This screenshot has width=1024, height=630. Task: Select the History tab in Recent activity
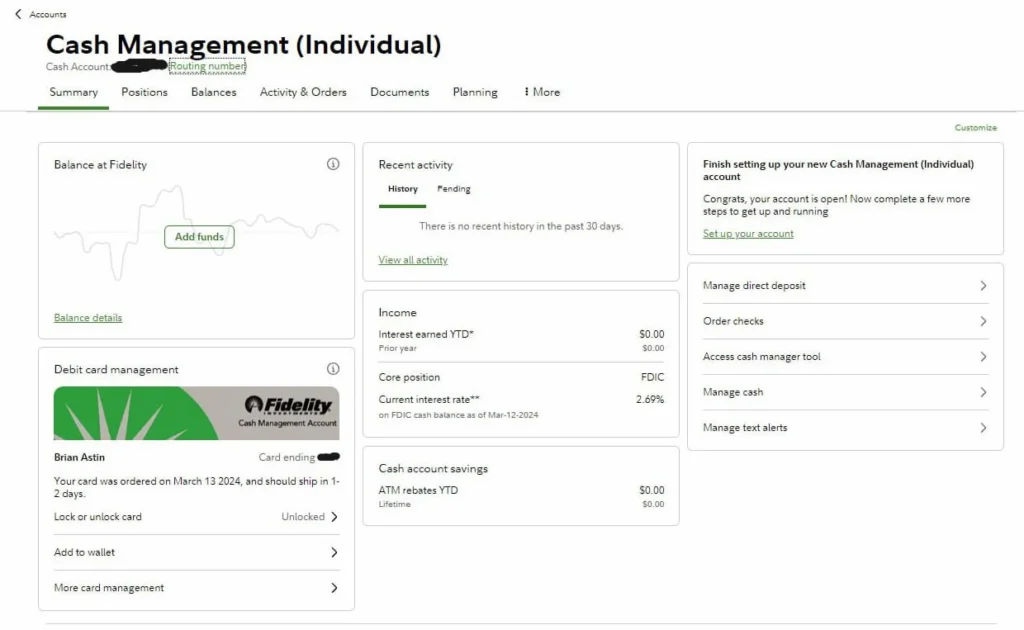(403, 189)
